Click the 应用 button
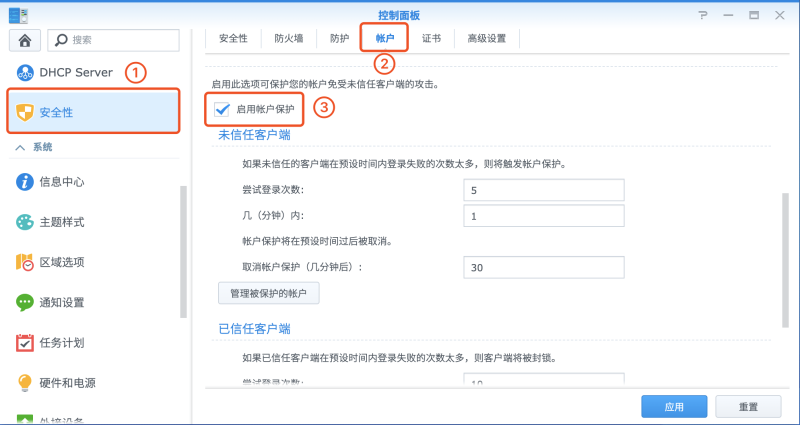 coord(674,407)
